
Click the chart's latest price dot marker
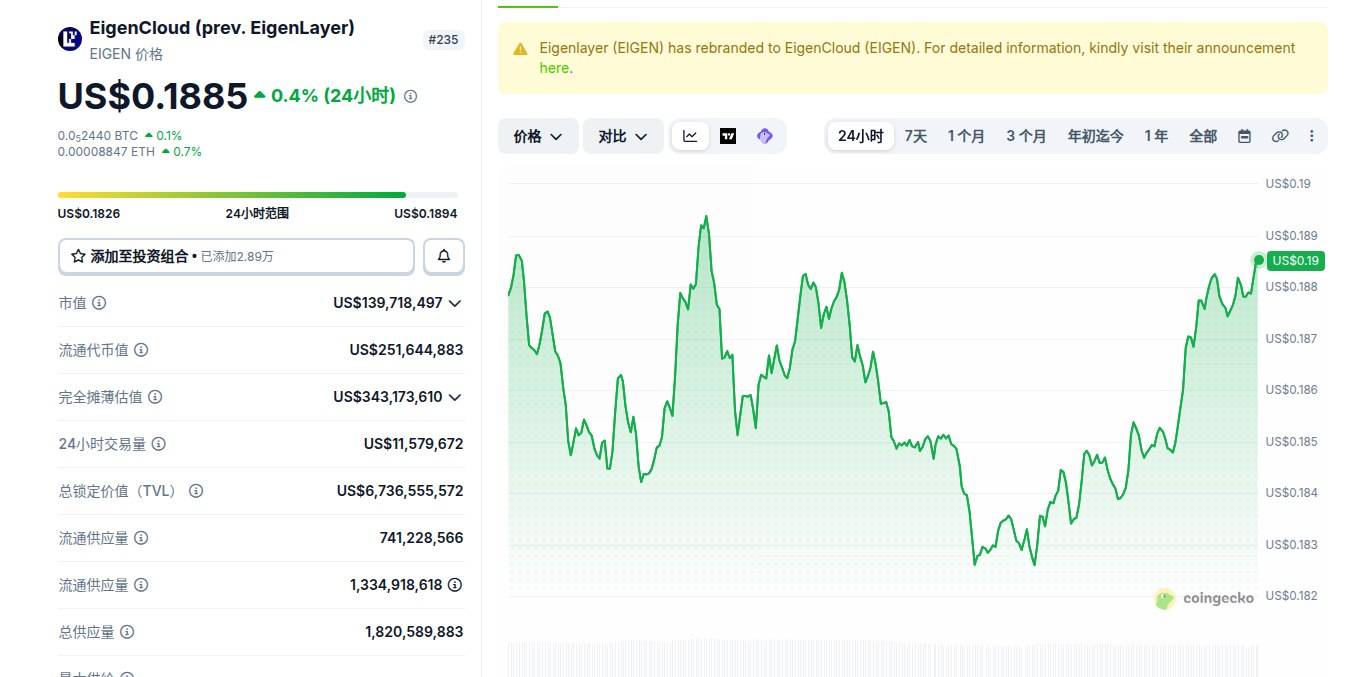click(1258, 260)
